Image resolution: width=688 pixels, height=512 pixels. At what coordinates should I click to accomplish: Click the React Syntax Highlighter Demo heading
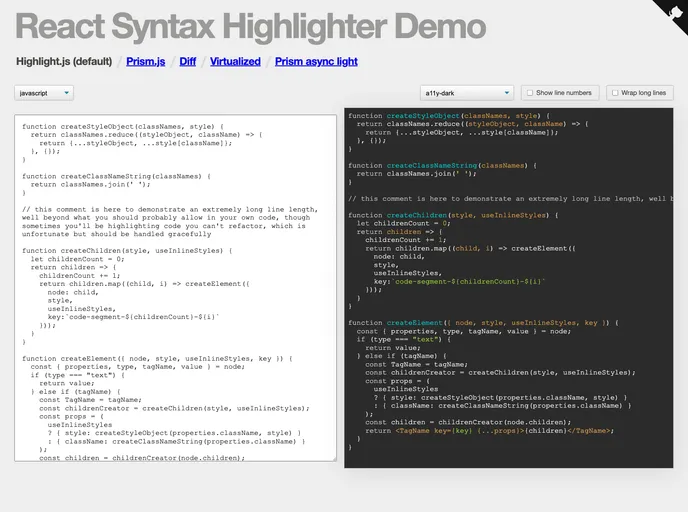pos(251,26)
